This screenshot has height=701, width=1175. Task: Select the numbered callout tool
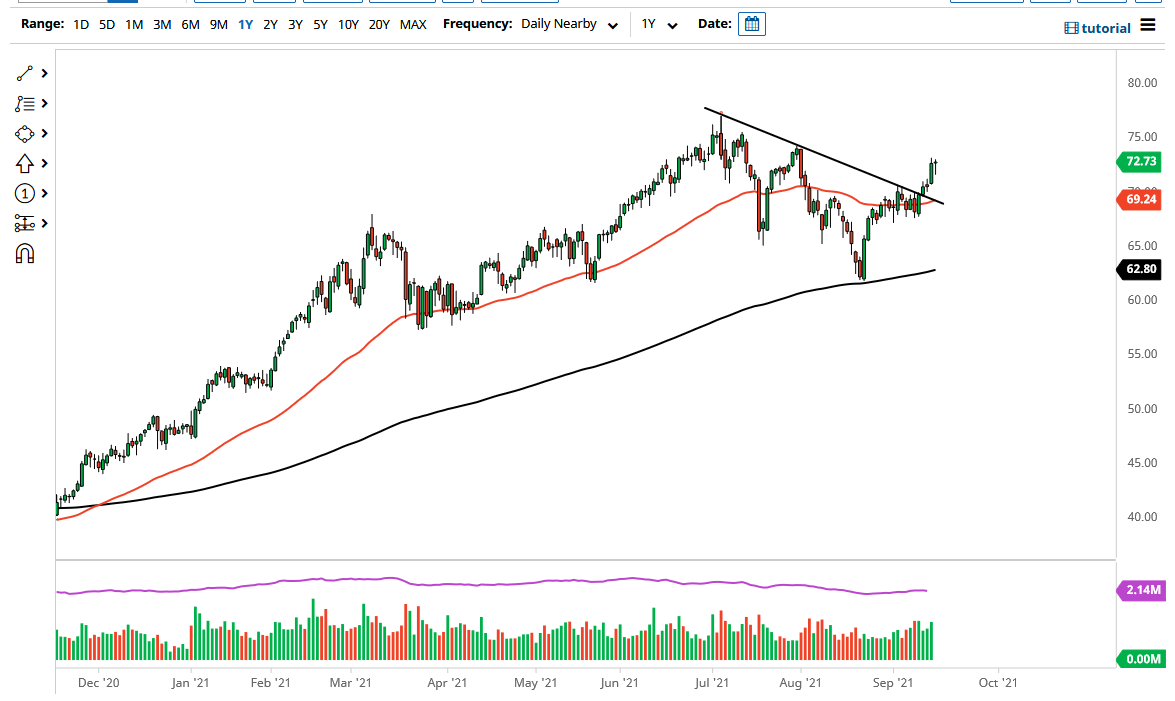pos(25,193)
